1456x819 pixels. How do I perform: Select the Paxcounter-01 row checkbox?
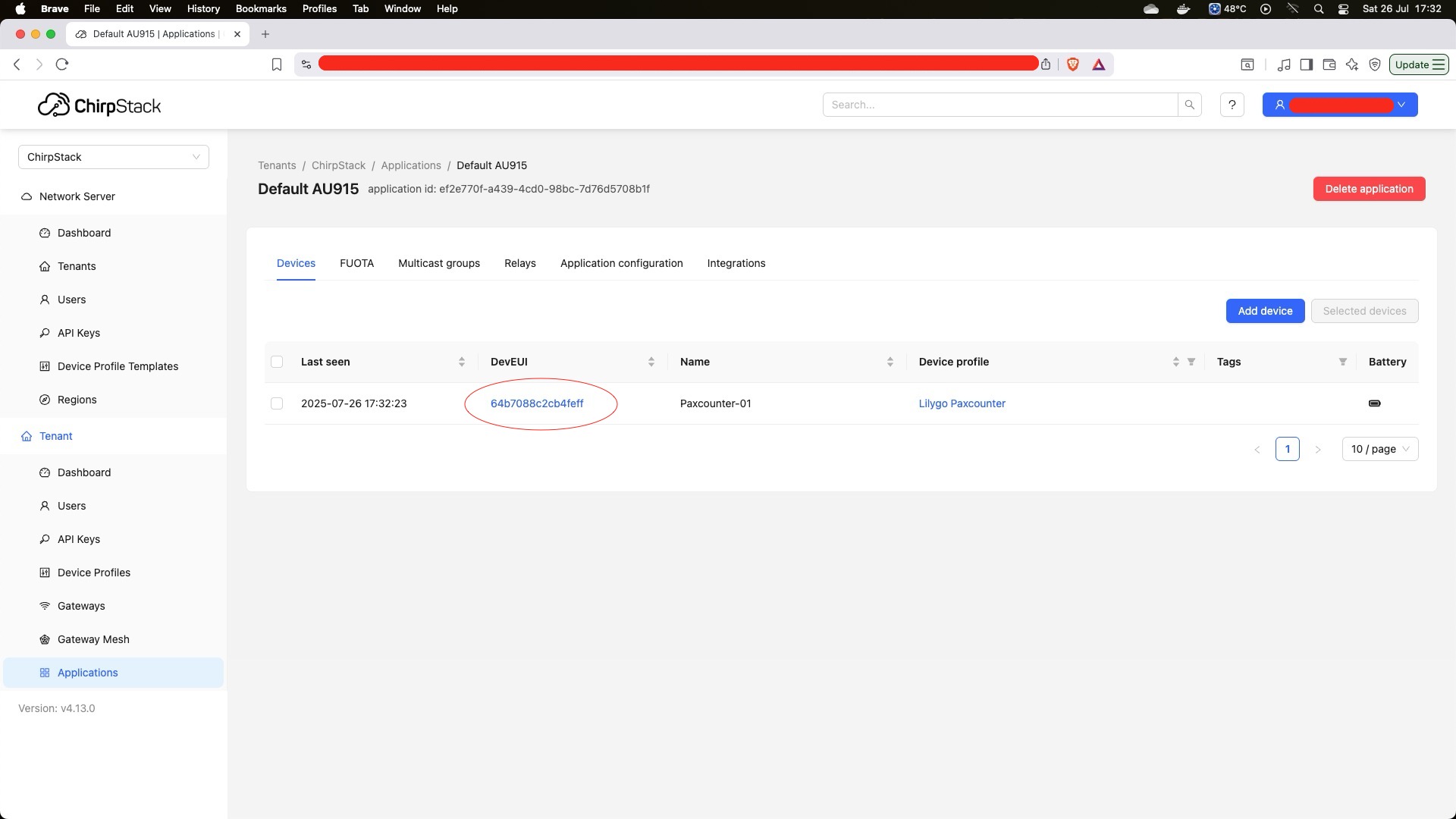pyautogui.click(x=277, y=403)
